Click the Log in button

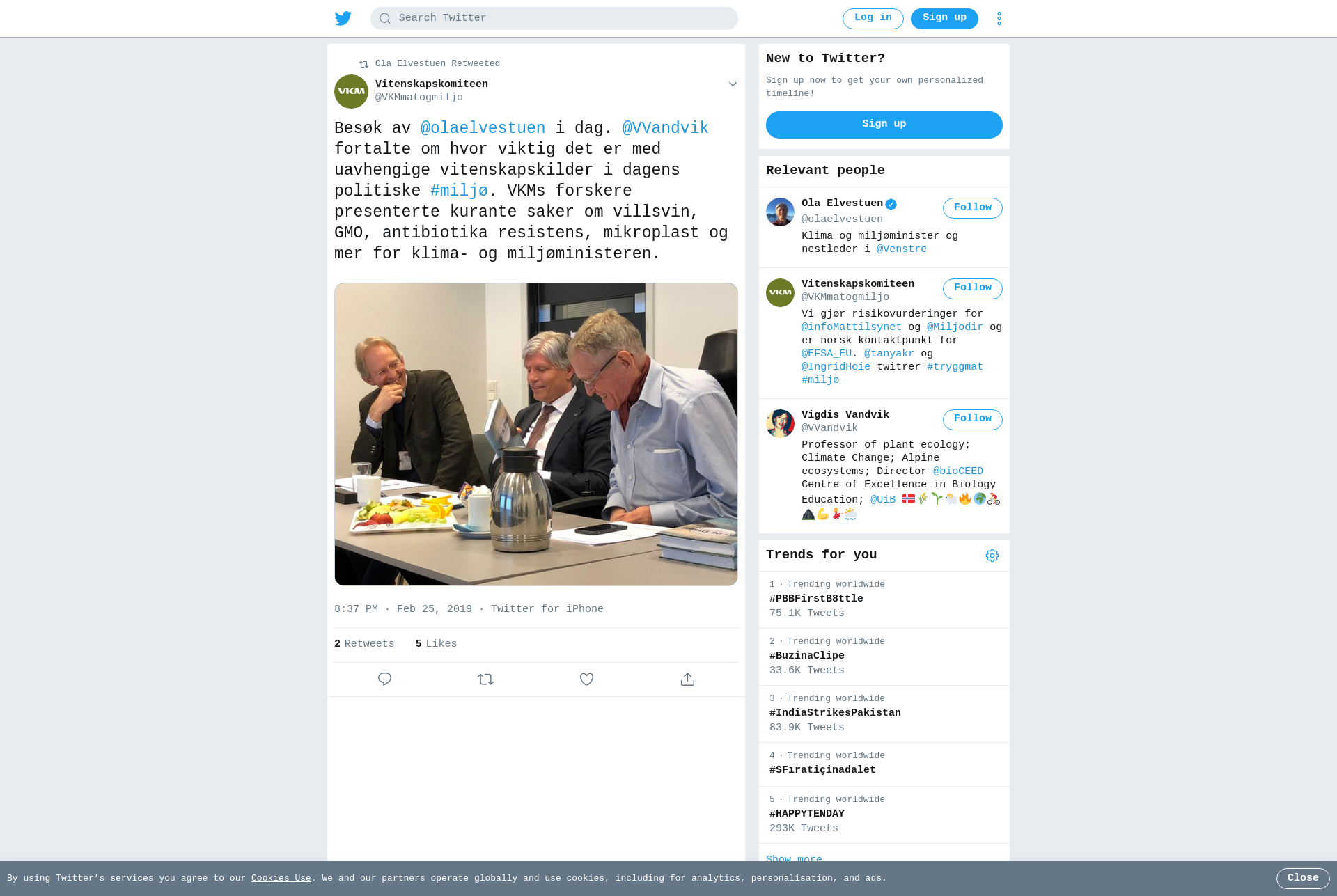(x=873, y=19)
